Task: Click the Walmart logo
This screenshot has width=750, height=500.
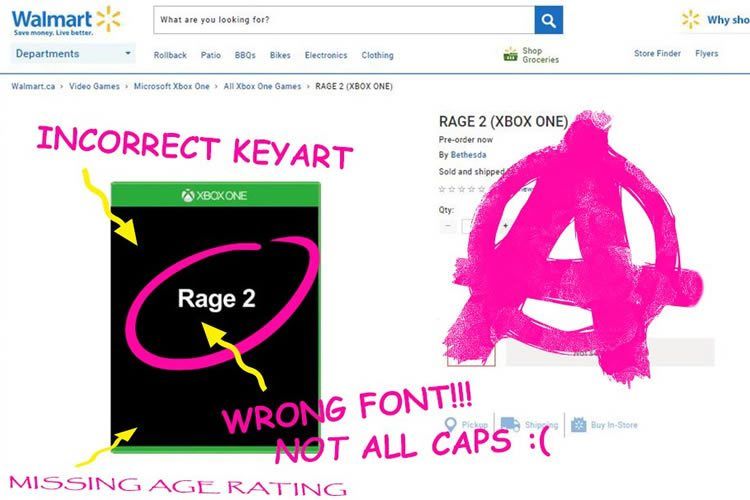Action: point(66,21)
